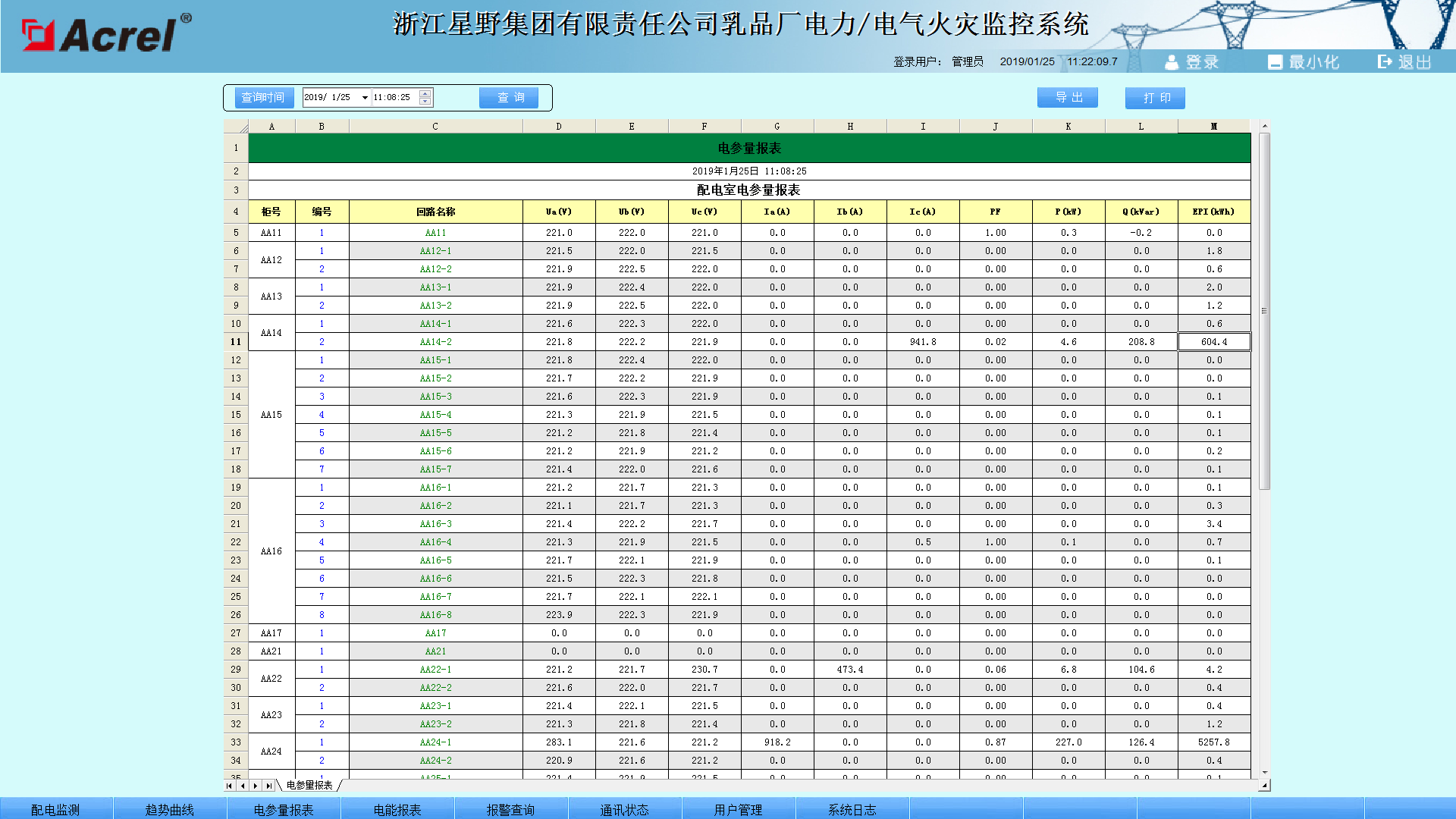Click the 回路名称 header cell
Viewport: 1456px width, 819px height.
click(x=435, y=212)
